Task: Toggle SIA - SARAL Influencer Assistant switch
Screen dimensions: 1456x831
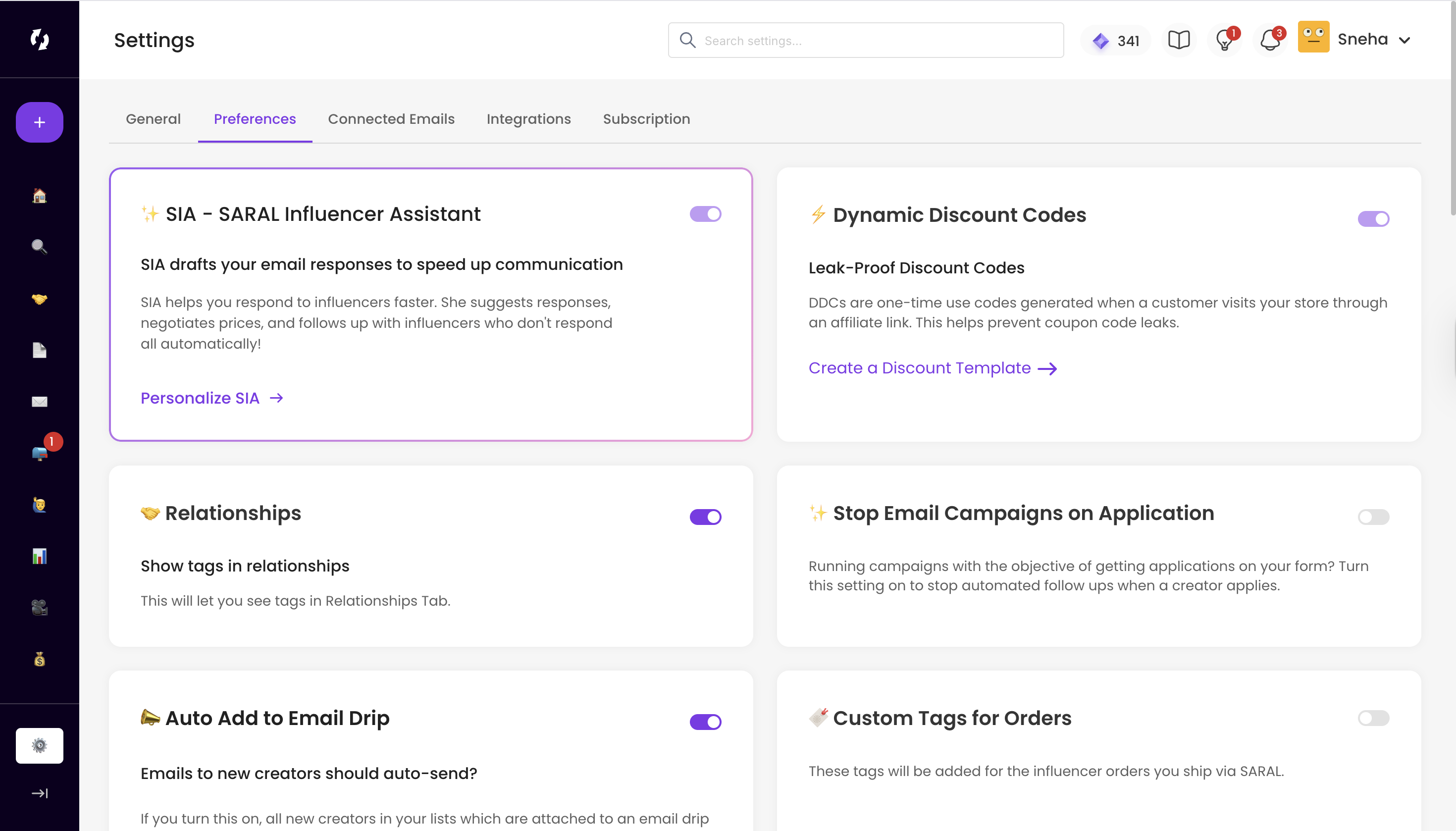Action: [x=705, y=214]
